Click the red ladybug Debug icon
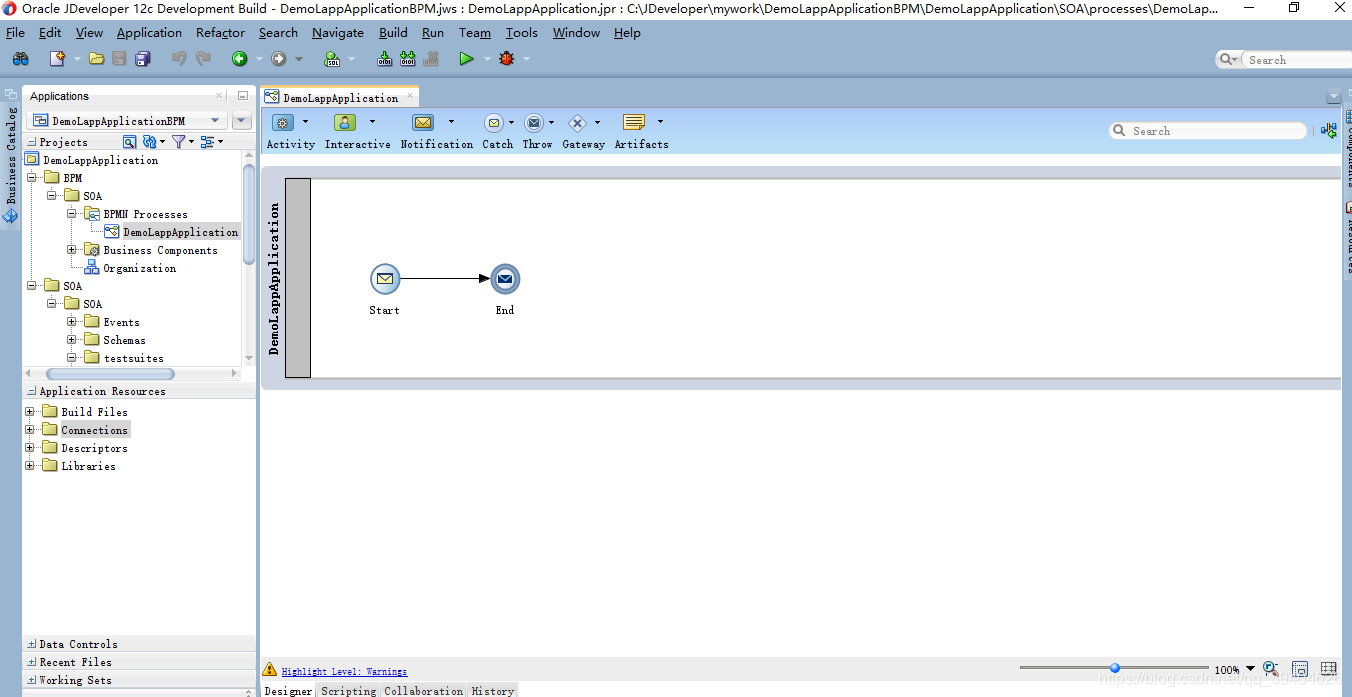The height and width of the screenshot is (697, 1352). pos(506,59)
